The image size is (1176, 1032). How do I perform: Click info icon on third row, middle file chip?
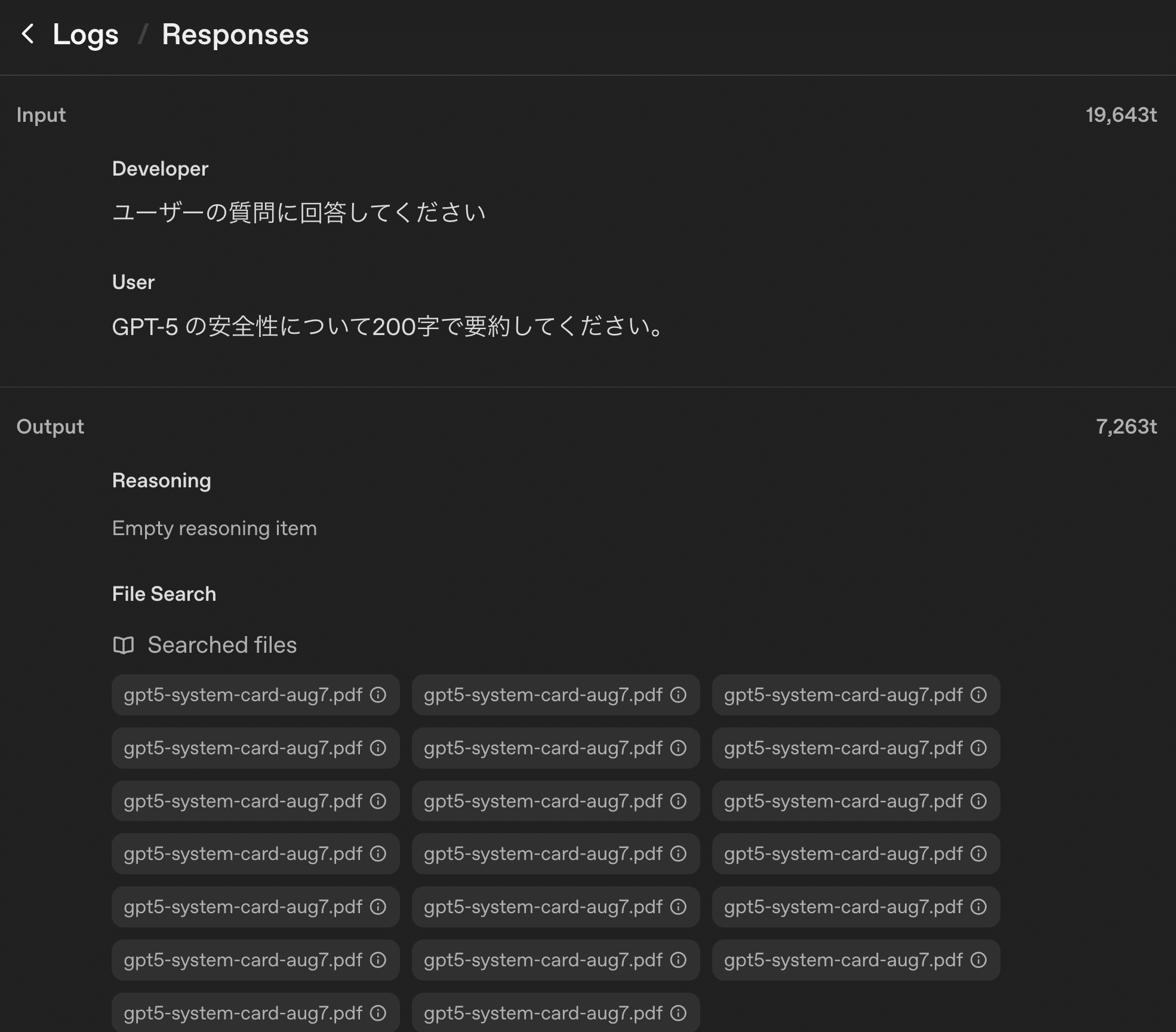click(x=678, y=801)
